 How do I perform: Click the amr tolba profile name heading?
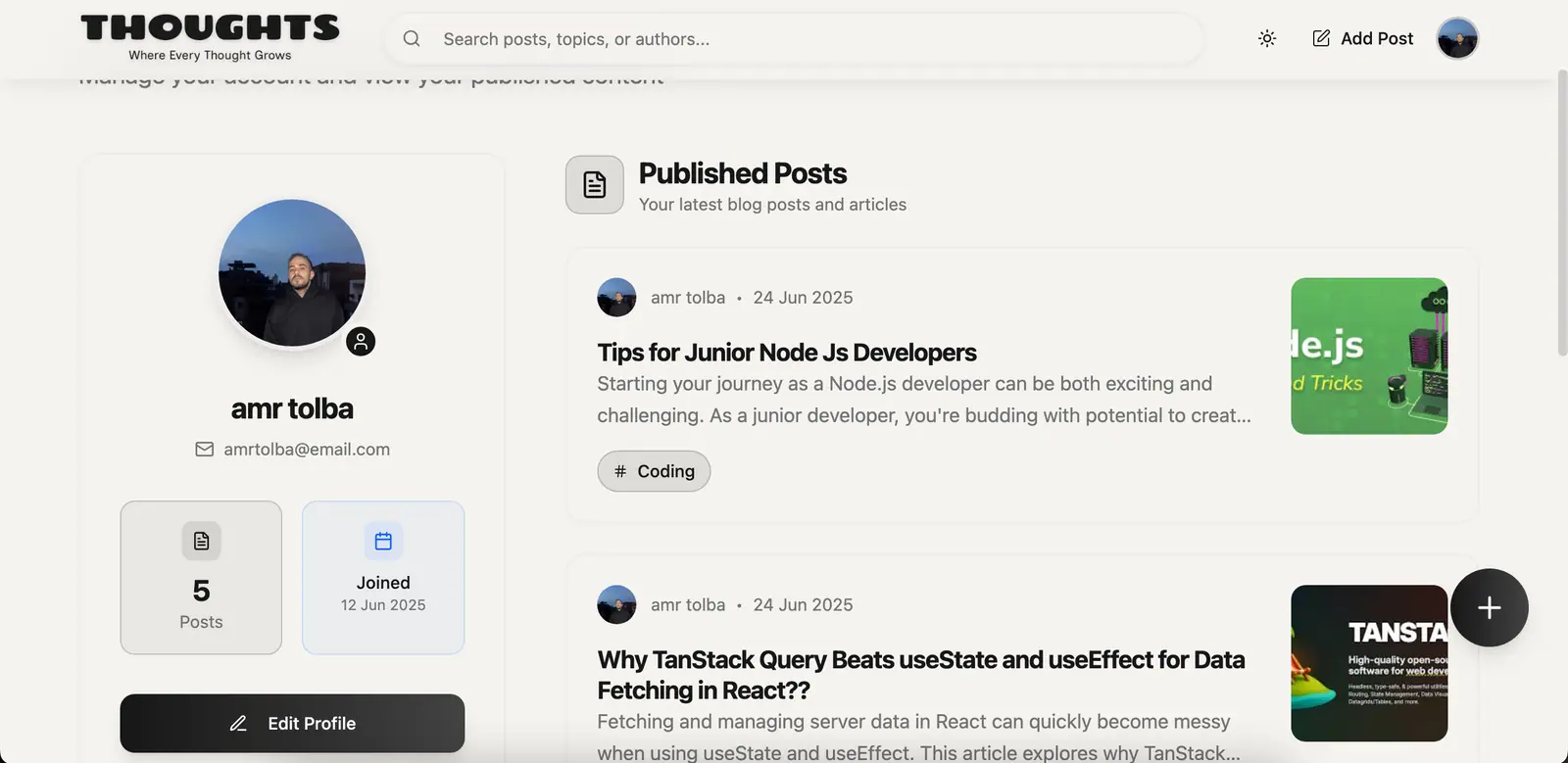pos(292,408)
